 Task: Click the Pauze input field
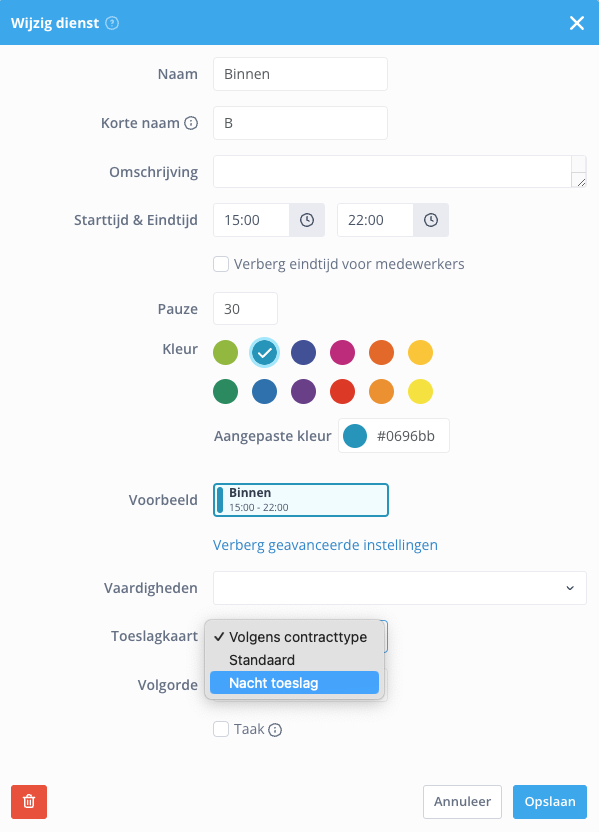click(x=245, y=308)
